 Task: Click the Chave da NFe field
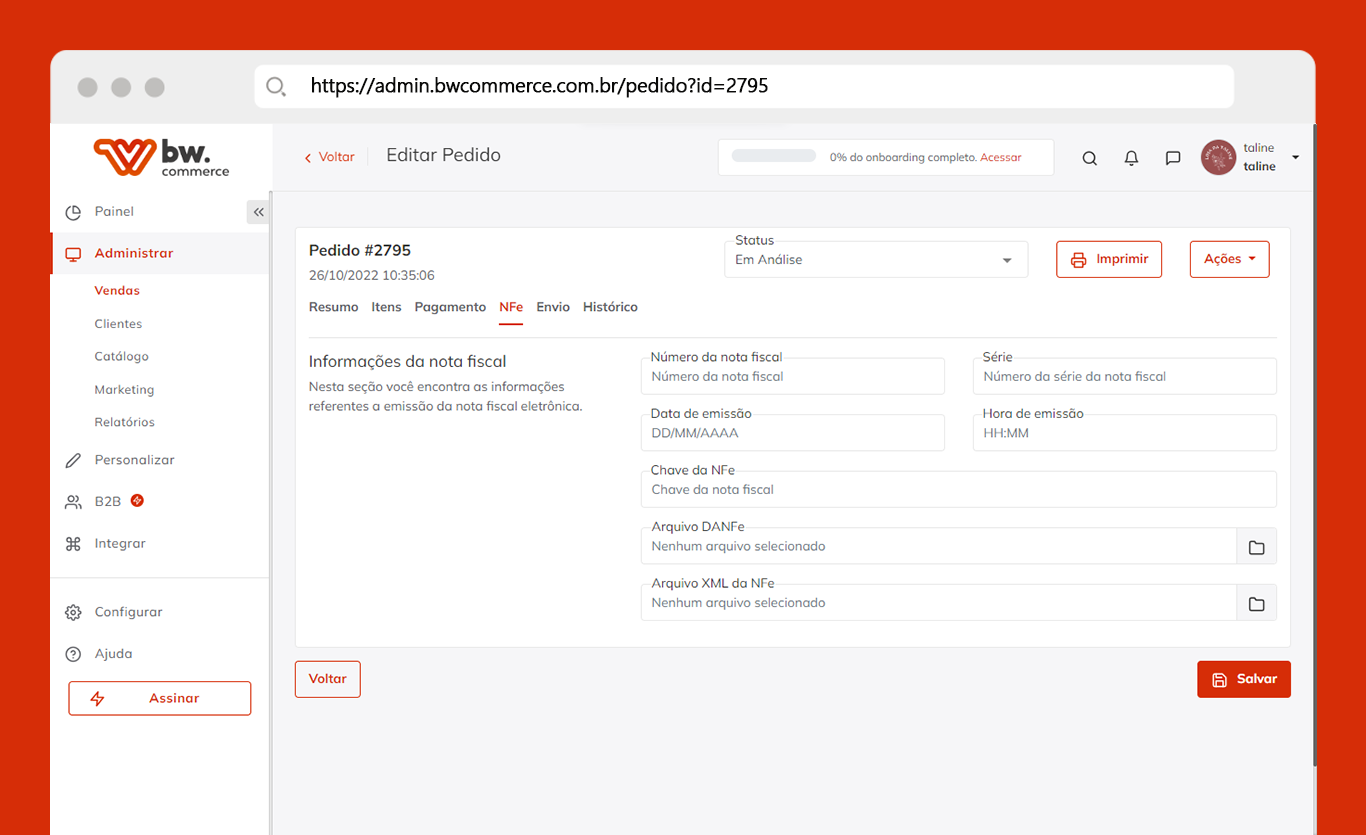pyautogui.click(x=959, y=490)
